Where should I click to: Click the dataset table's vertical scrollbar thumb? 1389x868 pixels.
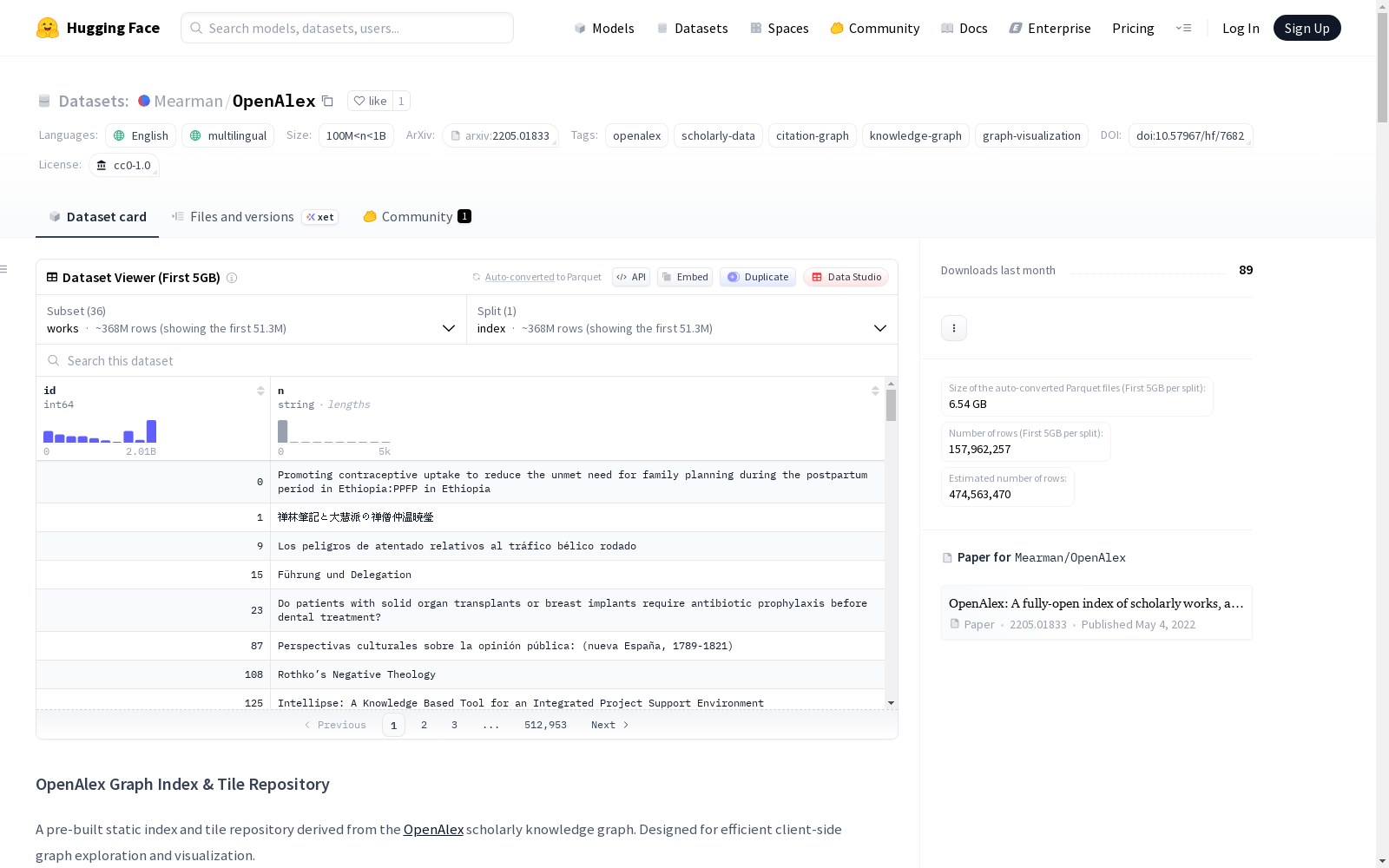[891, 405]
